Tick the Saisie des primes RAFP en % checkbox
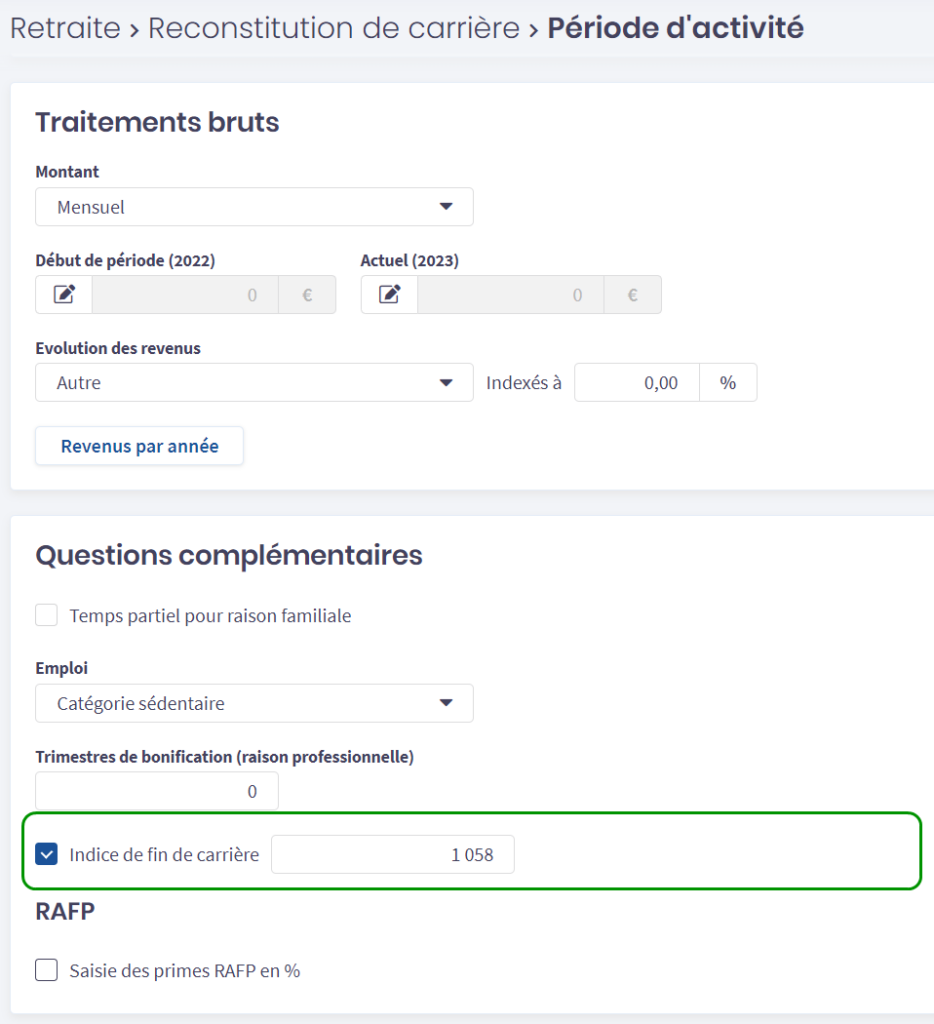Image resolution: width=934 pixels, height=1024 pixels. [47, 970]
